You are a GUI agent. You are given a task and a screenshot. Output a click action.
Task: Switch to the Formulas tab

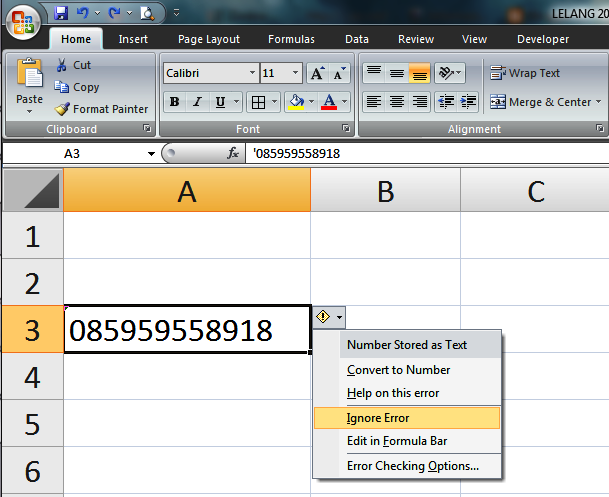(291, 39)
